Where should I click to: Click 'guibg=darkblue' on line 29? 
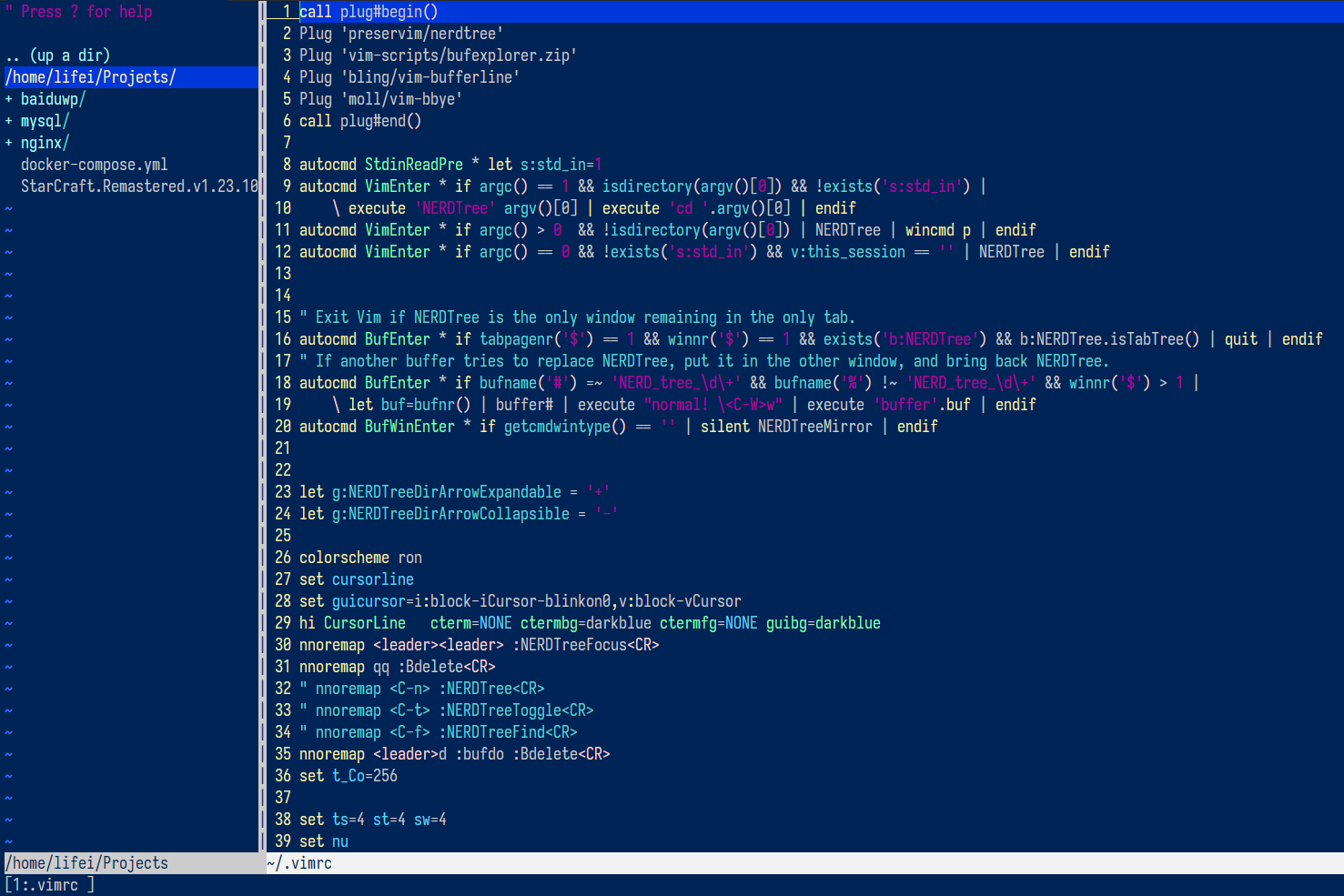click(x=824, y=623)
